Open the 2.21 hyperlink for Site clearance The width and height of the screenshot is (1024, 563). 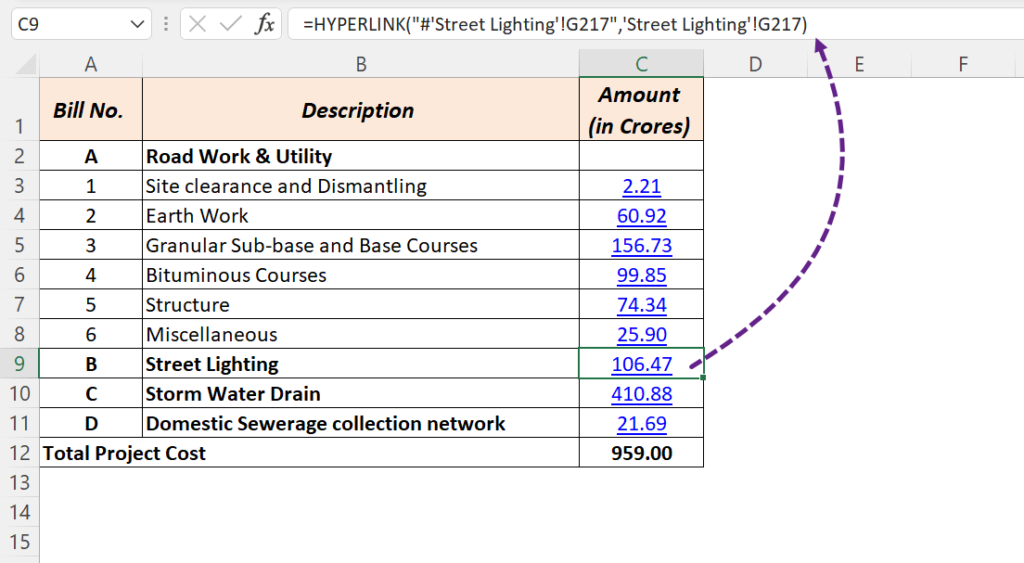pos(641,186)
